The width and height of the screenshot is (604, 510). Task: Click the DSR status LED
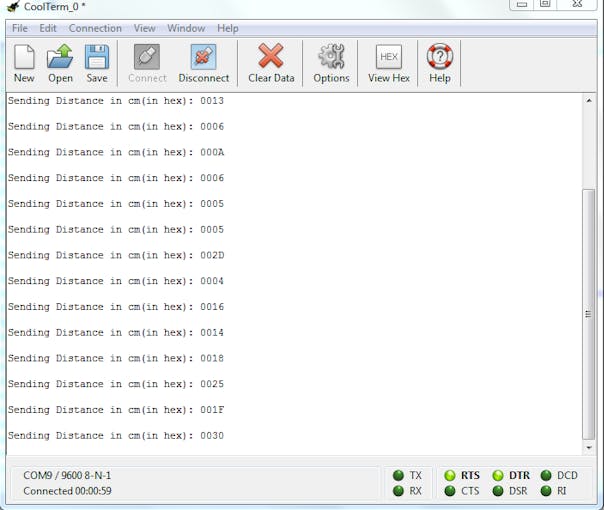click(498, 491)
